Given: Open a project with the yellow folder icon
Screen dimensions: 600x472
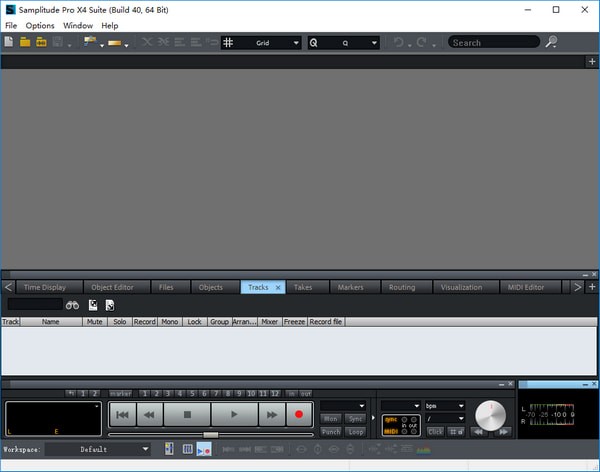Looking at the screenshot, I should [25, 42].
